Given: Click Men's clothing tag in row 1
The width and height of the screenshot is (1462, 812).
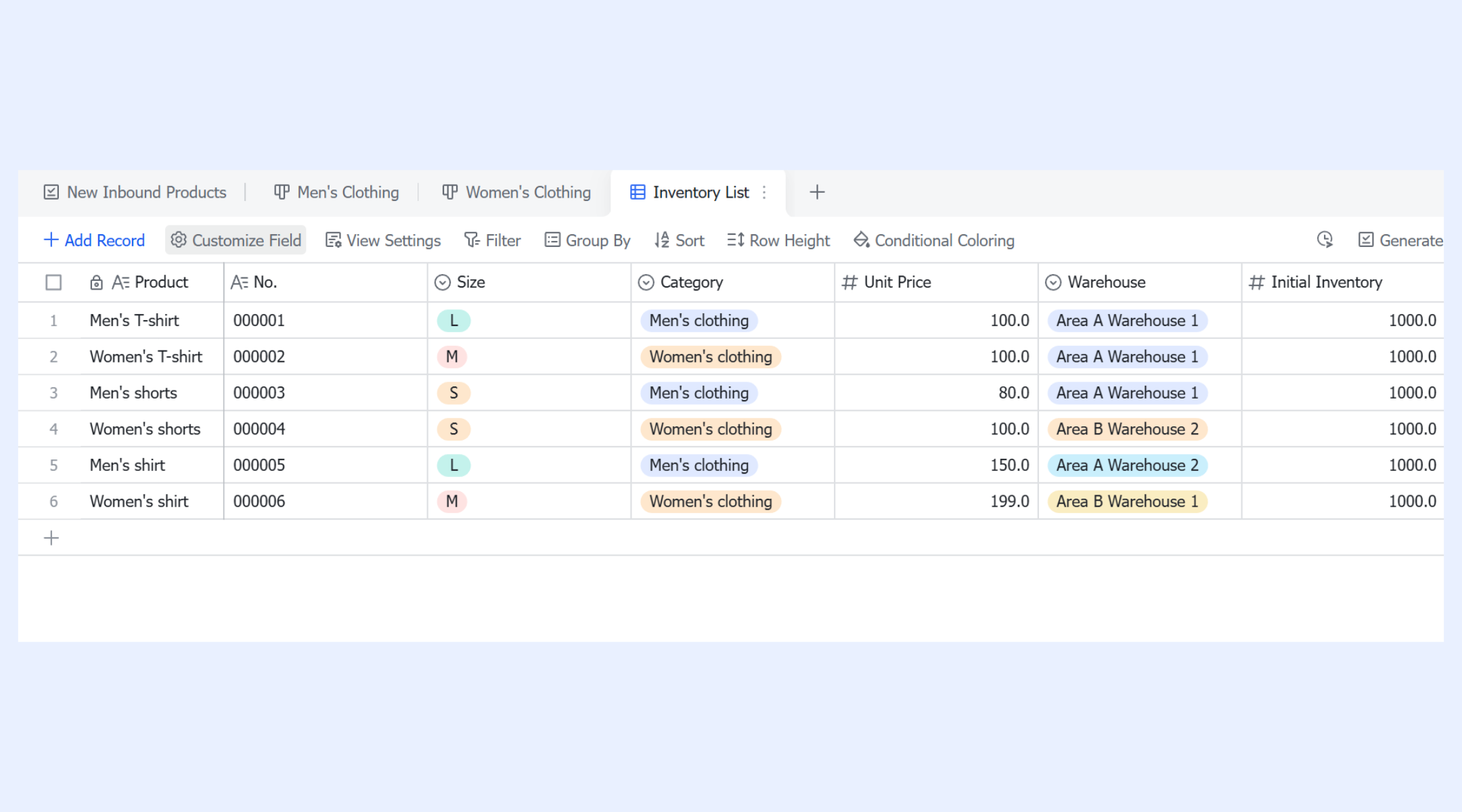Looking at the screenshot, I should click(699, 321).
